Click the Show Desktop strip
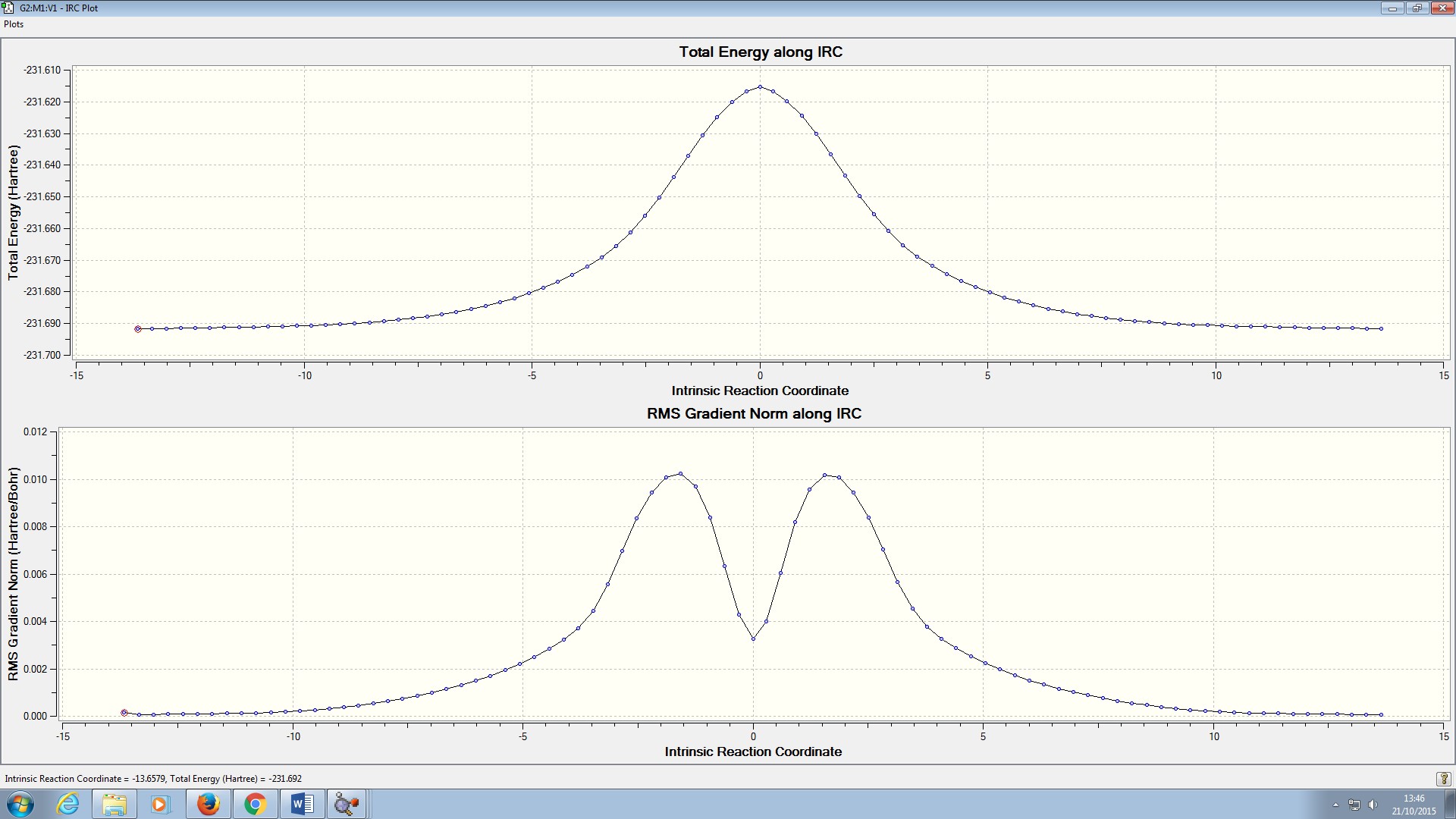 1450,805
